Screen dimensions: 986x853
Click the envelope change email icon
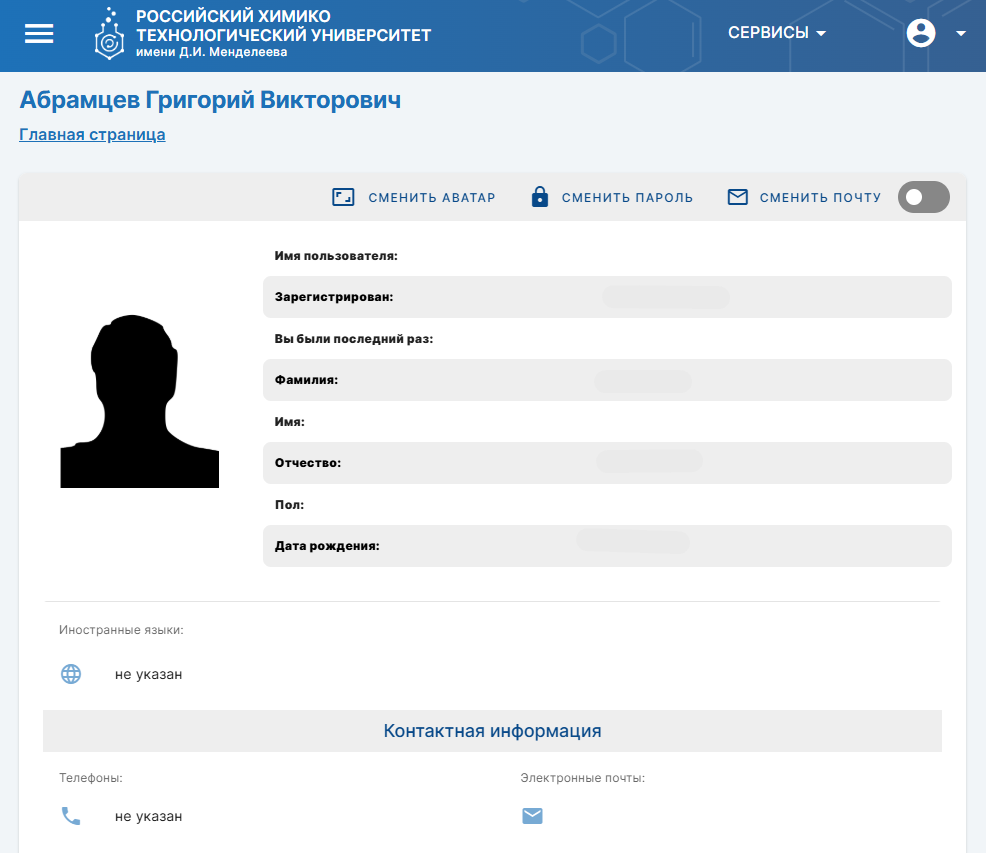pyautogui.click(x=738, y=197)
